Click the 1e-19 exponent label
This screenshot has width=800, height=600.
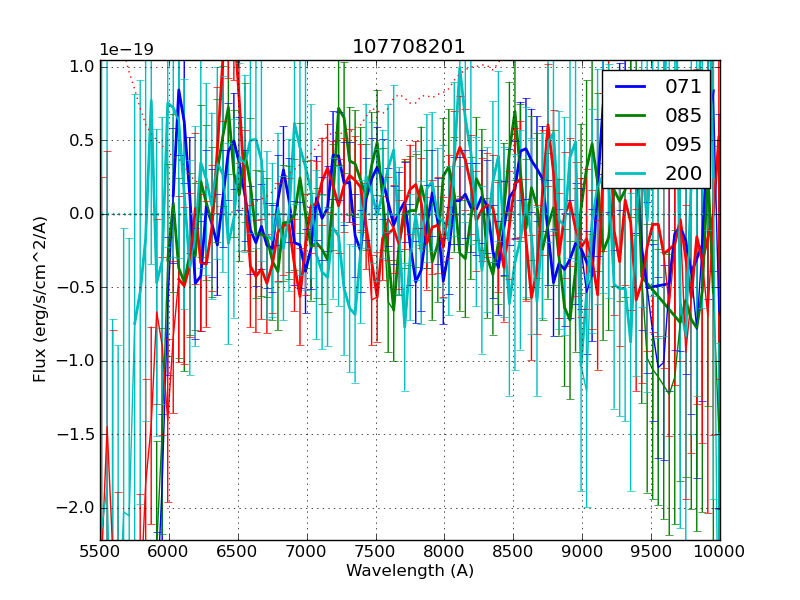(126, 50)
